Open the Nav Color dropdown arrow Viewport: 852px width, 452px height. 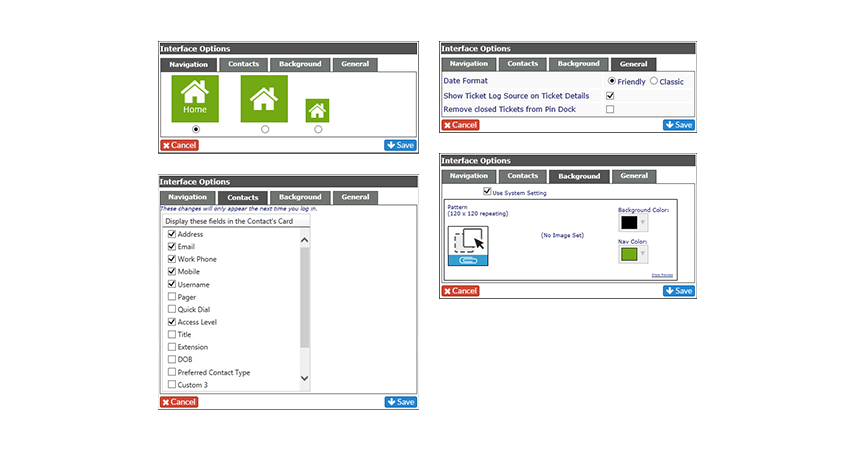[x=643, y=254]
